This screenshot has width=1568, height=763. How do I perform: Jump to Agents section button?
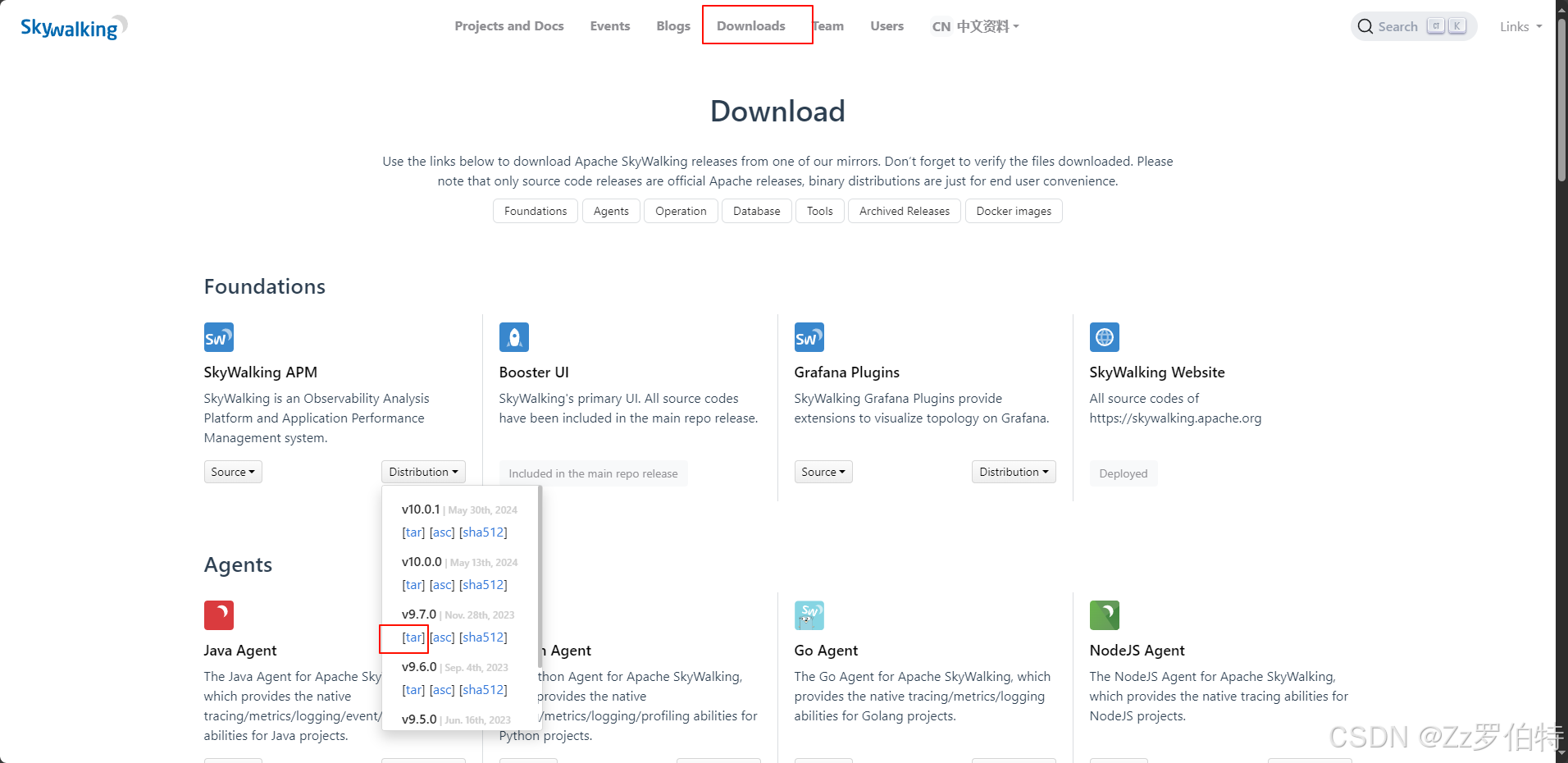pos(611,211)
